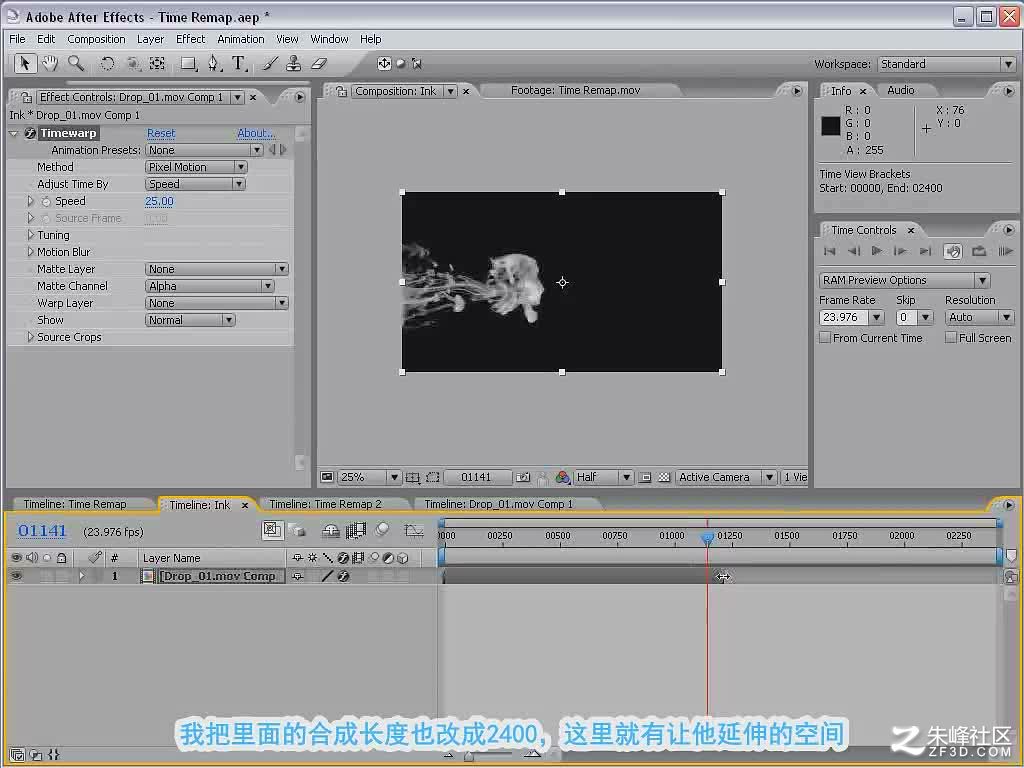
Task: Collapse the Timewarp effect properties
Action: (14, 133)
